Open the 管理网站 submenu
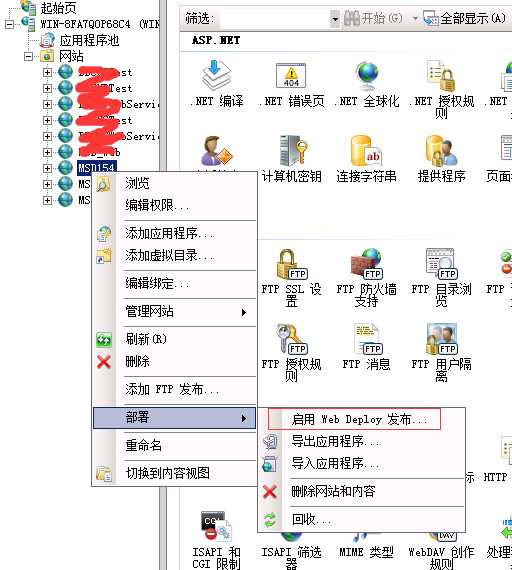 point(175,312)
